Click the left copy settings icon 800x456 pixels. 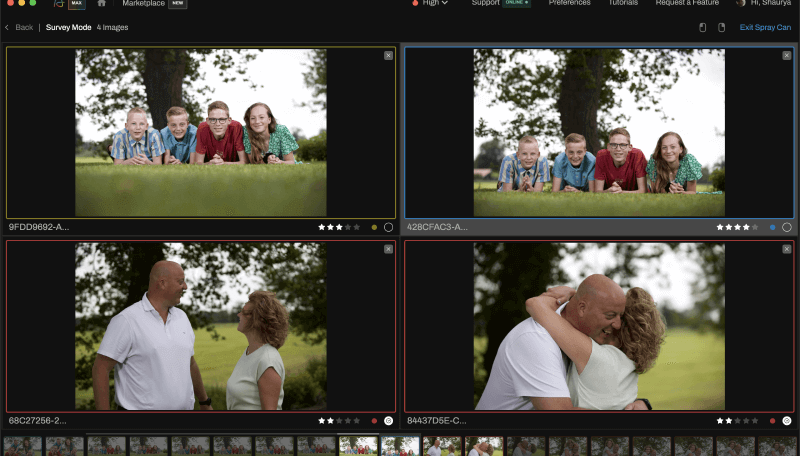(x=702, y=27)
